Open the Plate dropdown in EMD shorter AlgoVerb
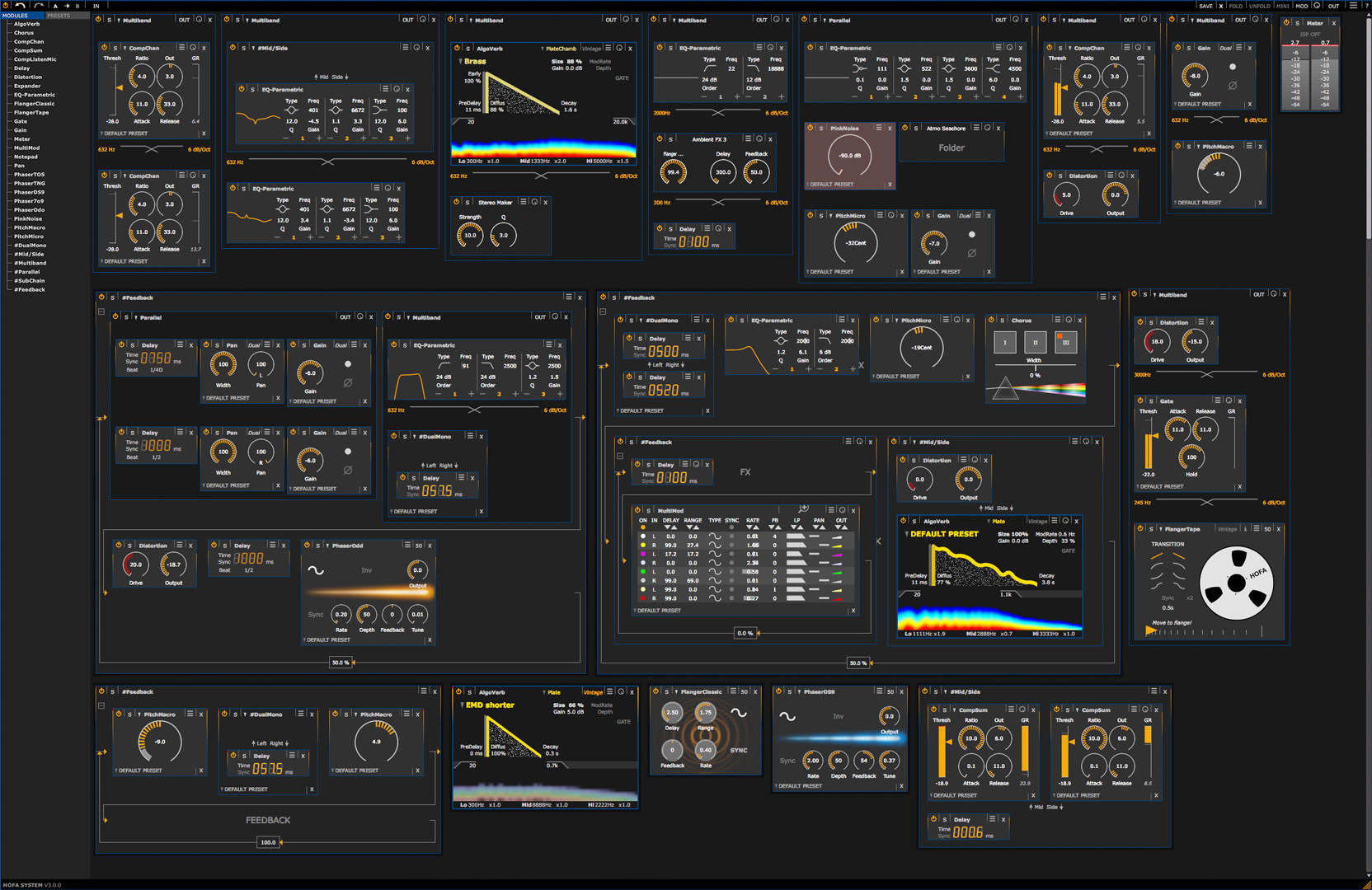Screen dimensions: 1372x890 551,692
